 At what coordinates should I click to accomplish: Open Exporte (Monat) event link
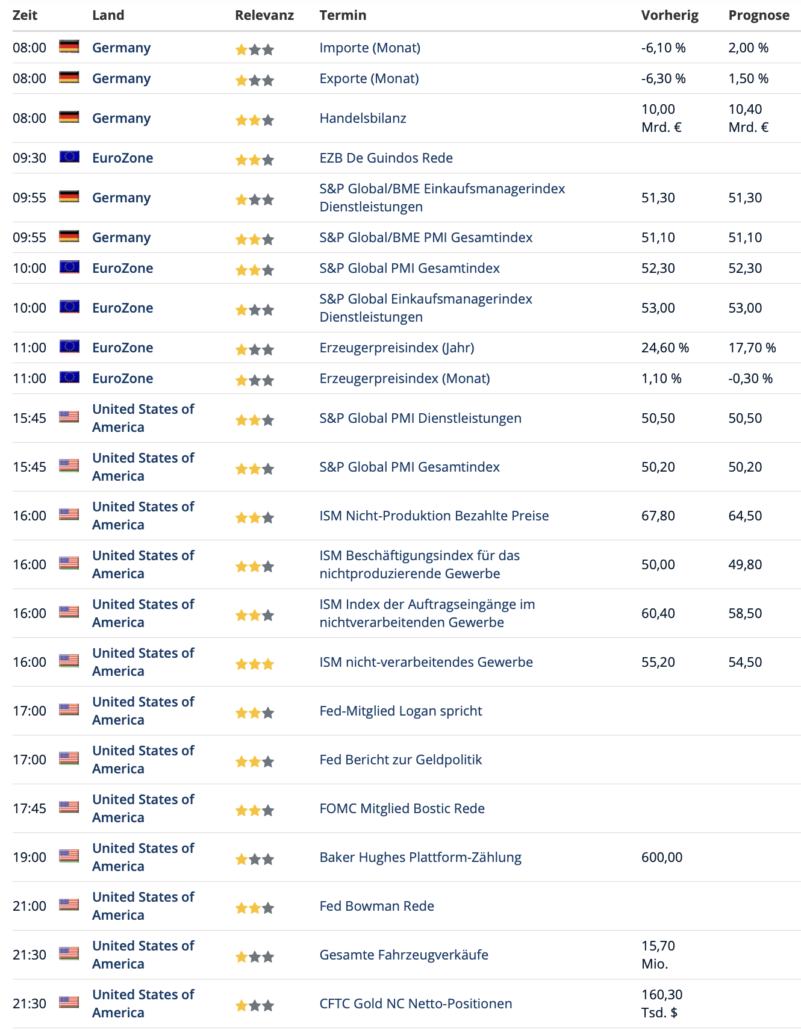[x=368, y=78]
